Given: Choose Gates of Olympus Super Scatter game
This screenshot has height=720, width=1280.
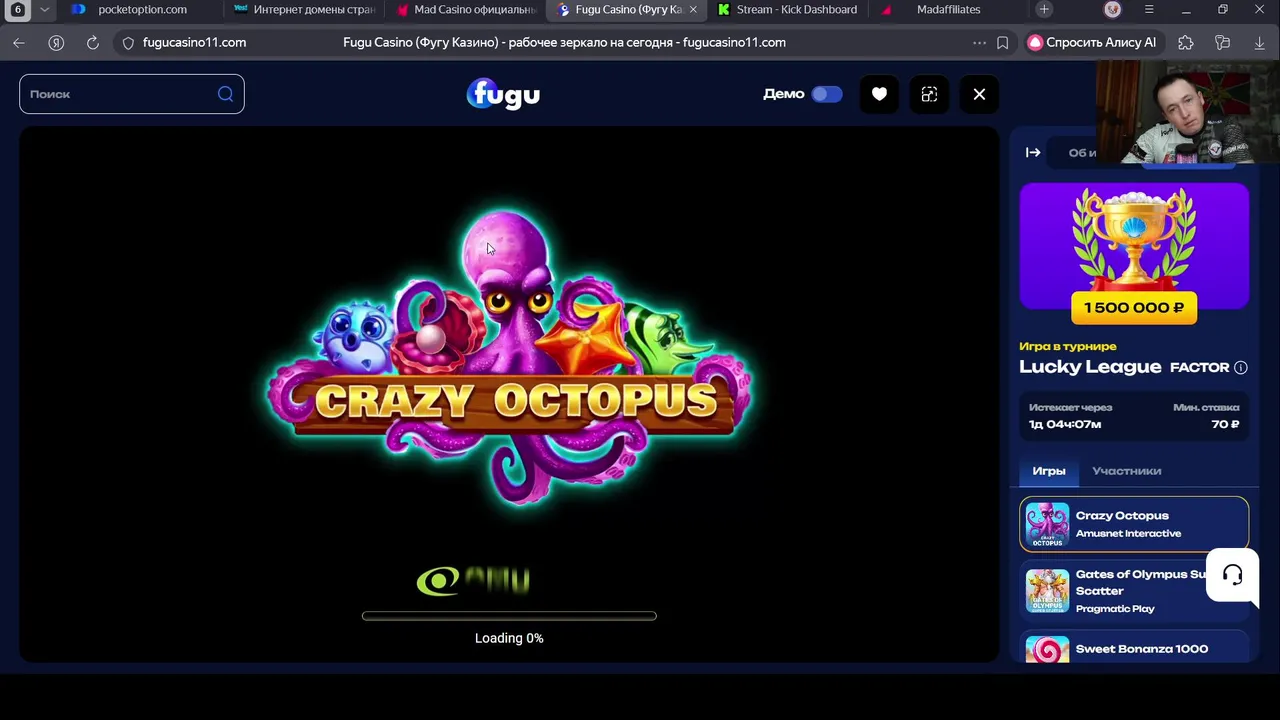Looking at the screenshot, I should (1134, 591).
